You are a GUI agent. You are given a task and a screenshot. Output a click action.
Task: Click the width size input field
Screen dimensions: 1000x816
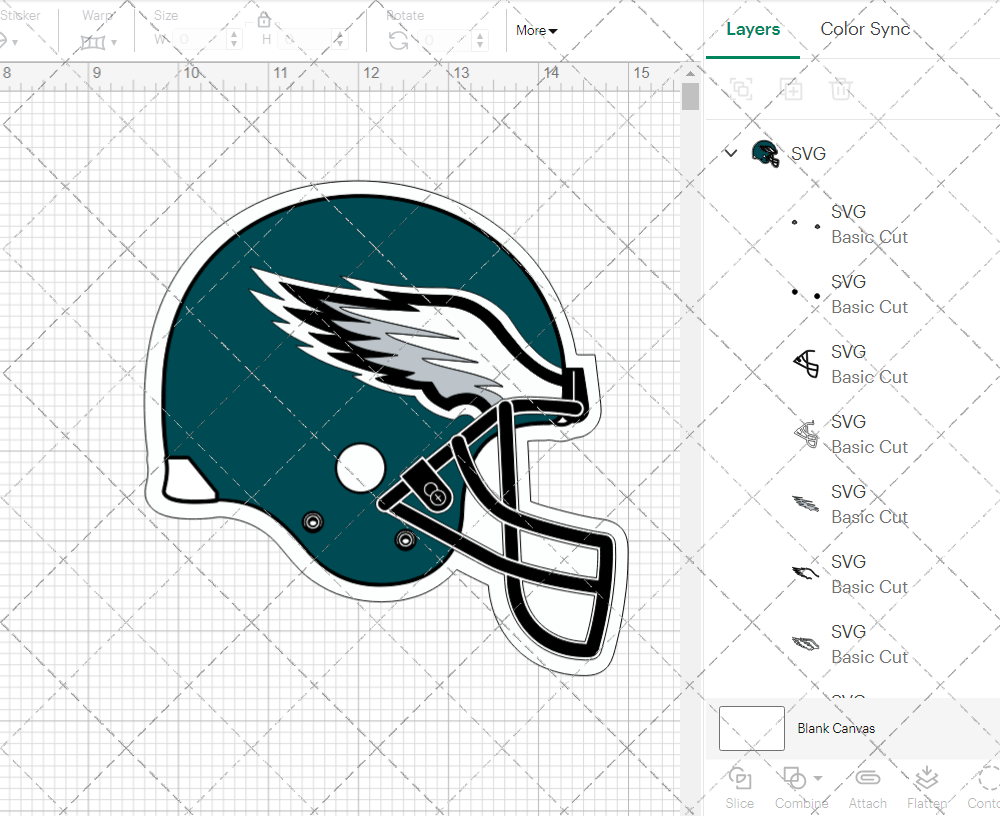[200, 40]
